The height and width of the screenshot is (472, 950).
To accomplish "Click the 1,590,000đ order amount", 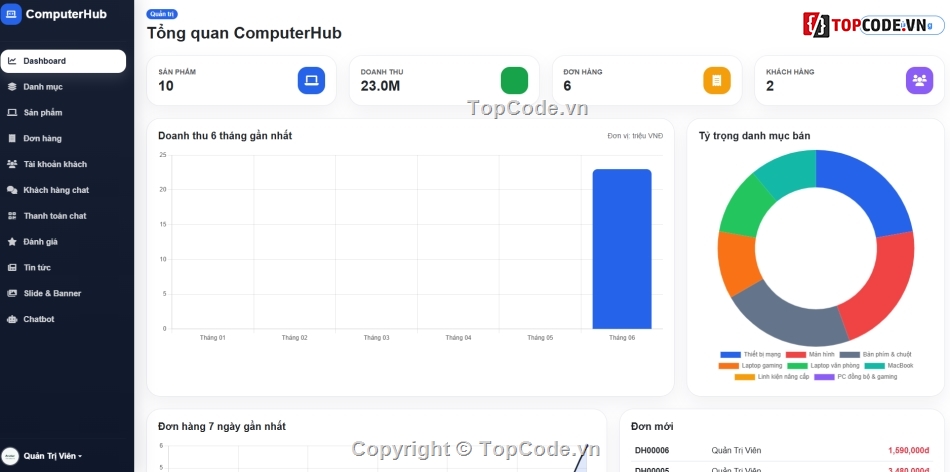I will click(908, 451).
